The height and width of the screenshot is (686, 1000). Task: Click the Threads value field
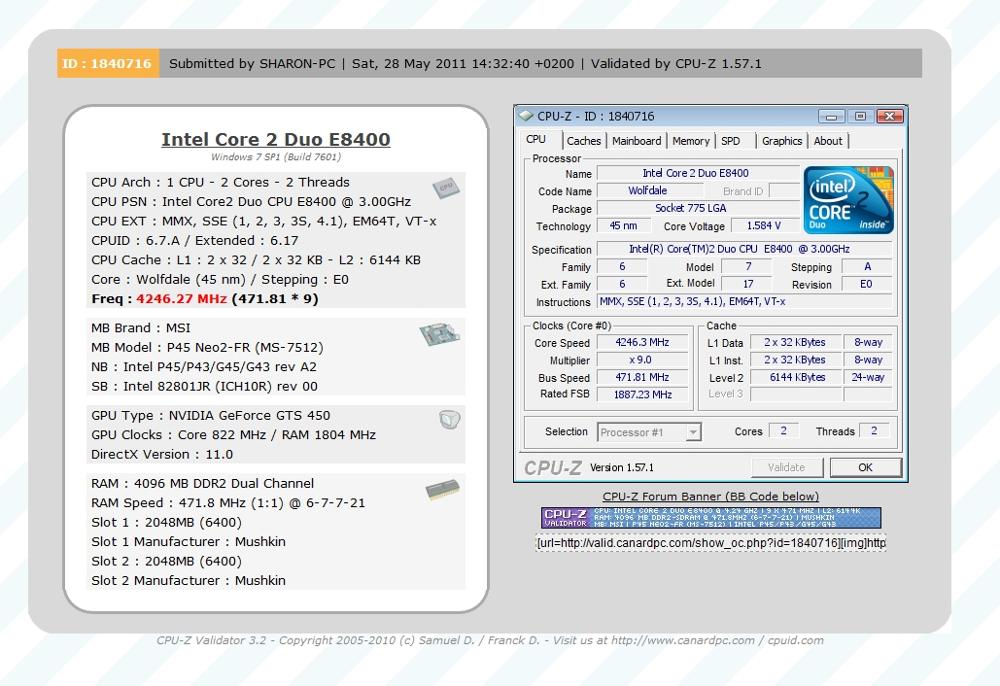coord(874,431)
